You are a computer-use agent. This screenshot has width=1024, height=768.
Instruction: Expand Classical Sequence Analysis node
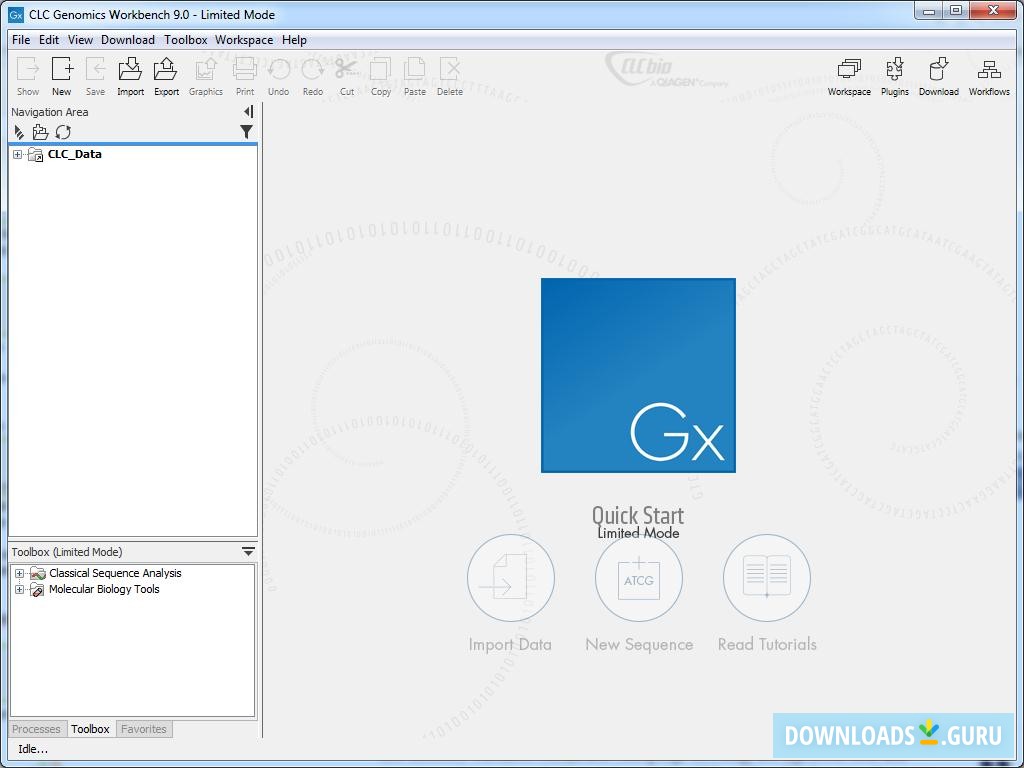[20, 573]
